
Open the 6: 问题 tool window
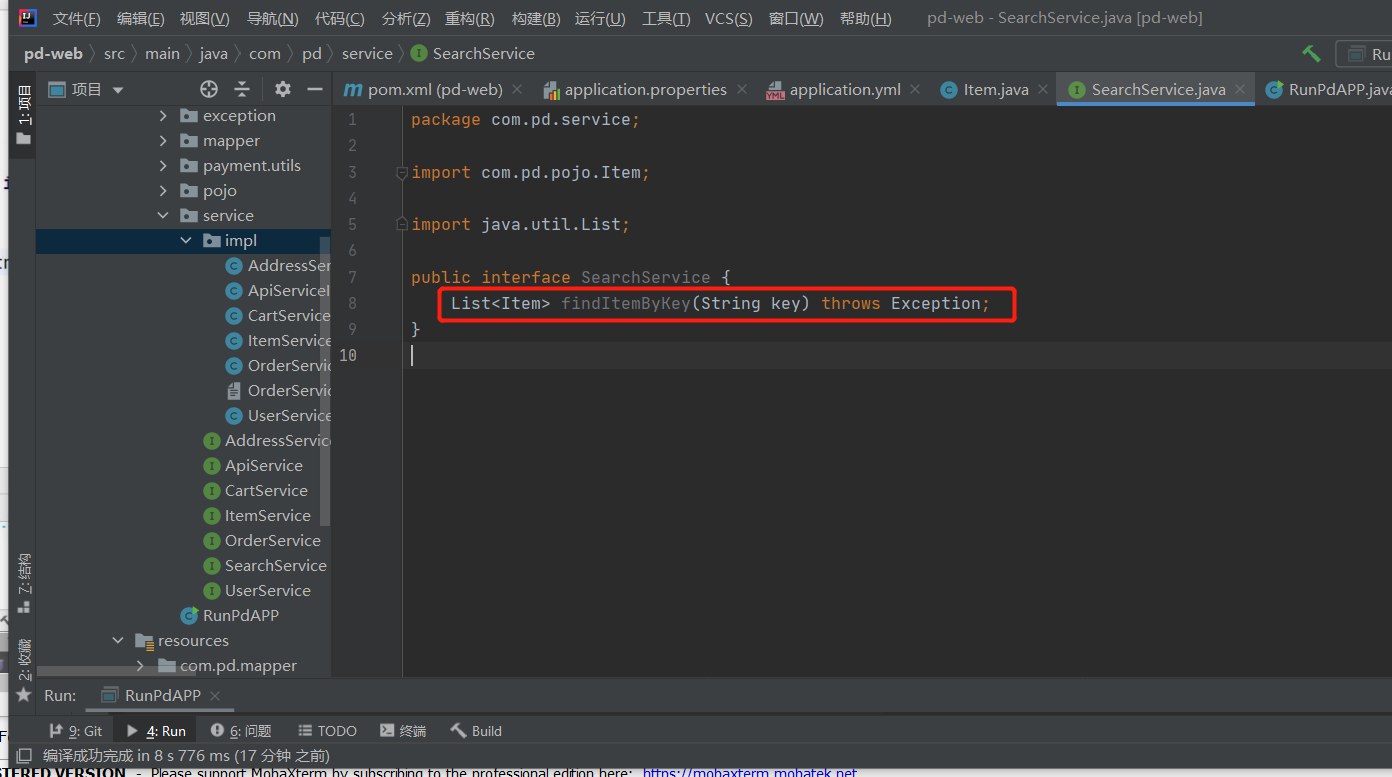point(241,731)
